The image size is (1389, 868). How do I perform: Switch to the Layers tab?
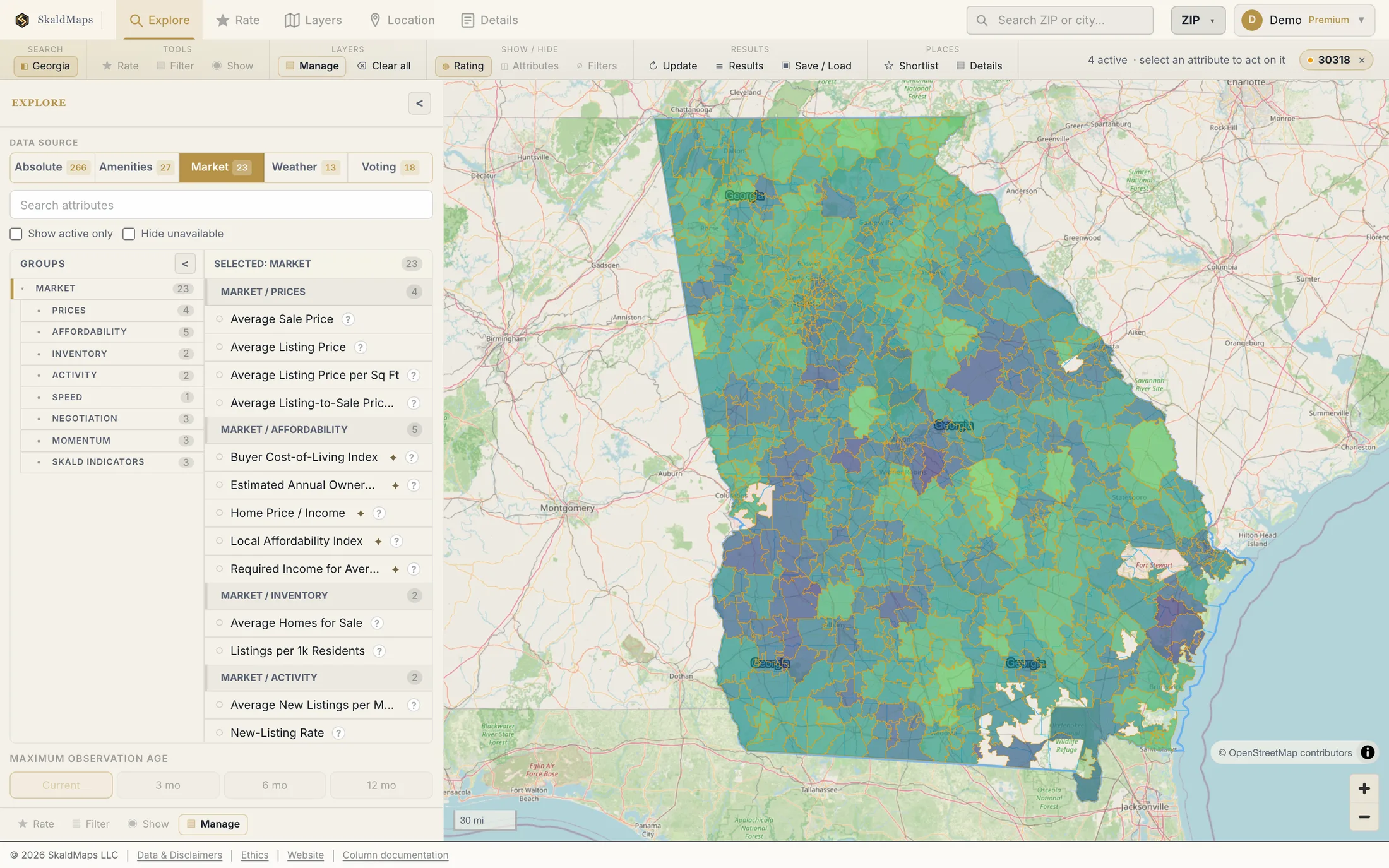pyautogui.click(x=313, y=20)
